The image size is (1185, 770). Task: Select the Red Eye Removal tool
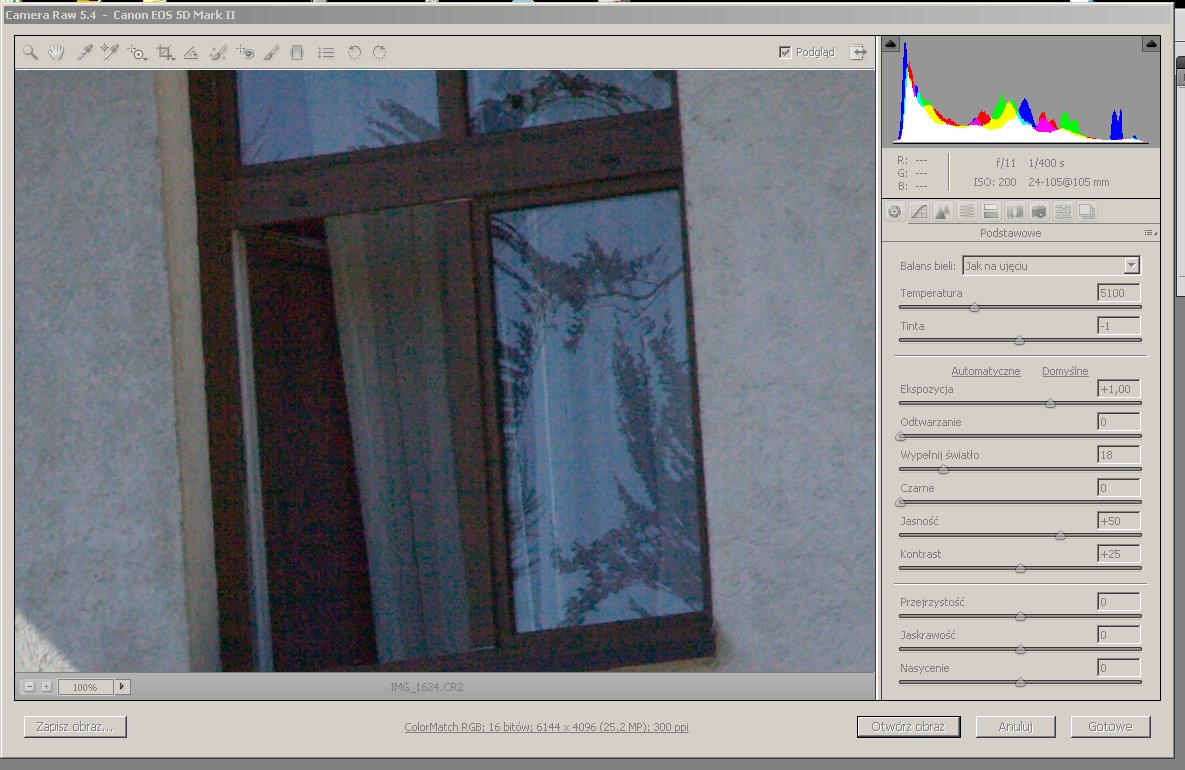pos(245,53)
